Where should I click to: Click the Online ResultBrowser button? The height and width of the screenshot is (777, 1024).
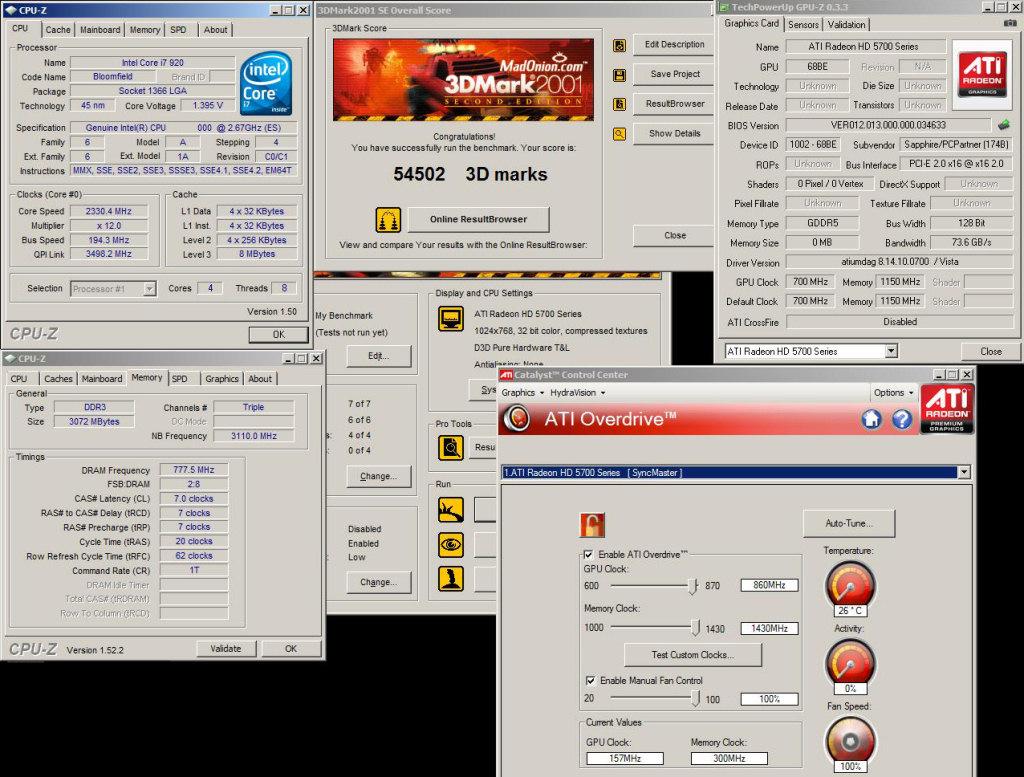(x=478, y=219)
